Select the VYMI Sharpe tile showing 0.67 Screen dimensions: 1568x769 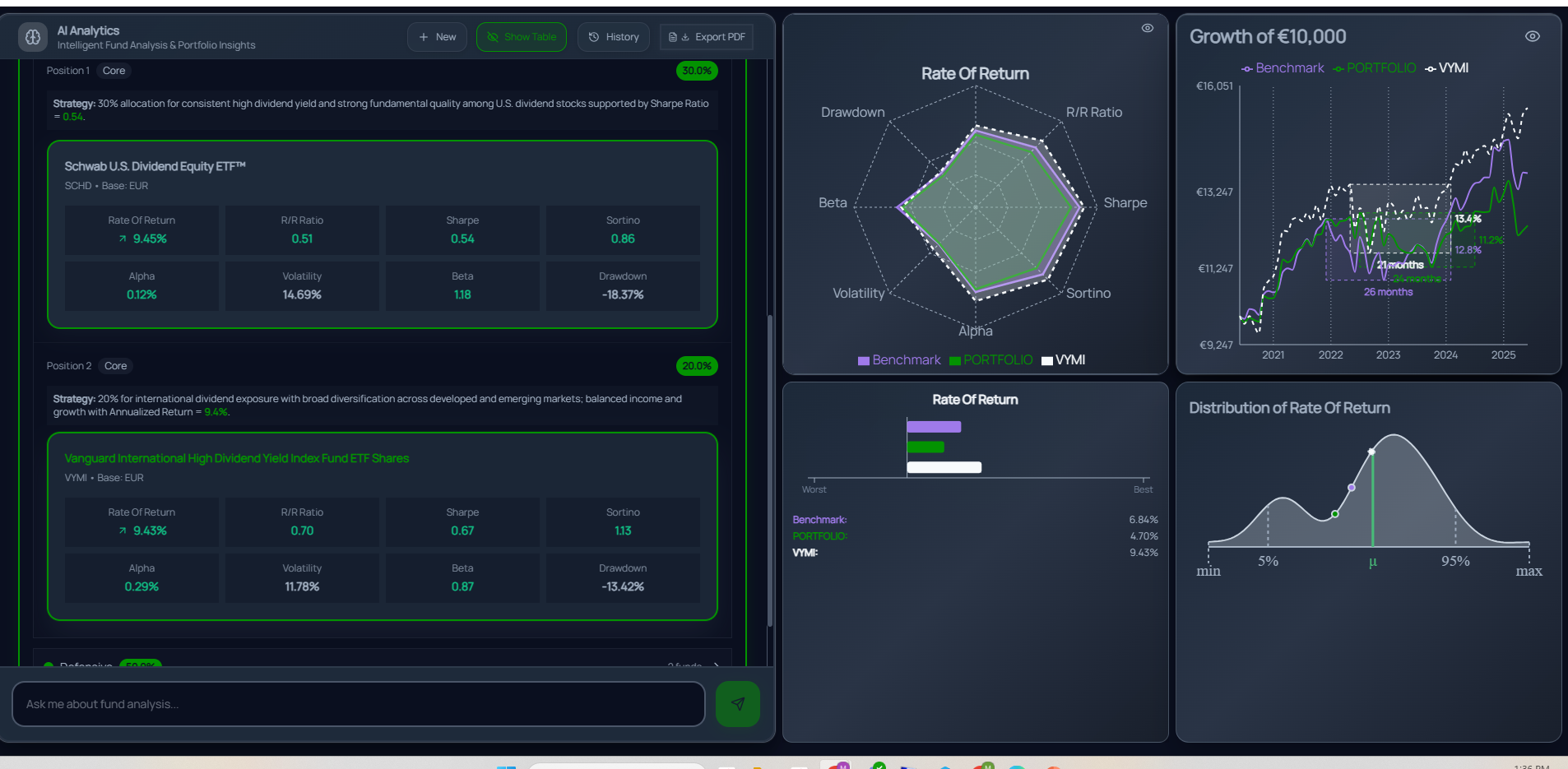pyautogui.click(x=462, y=522)
